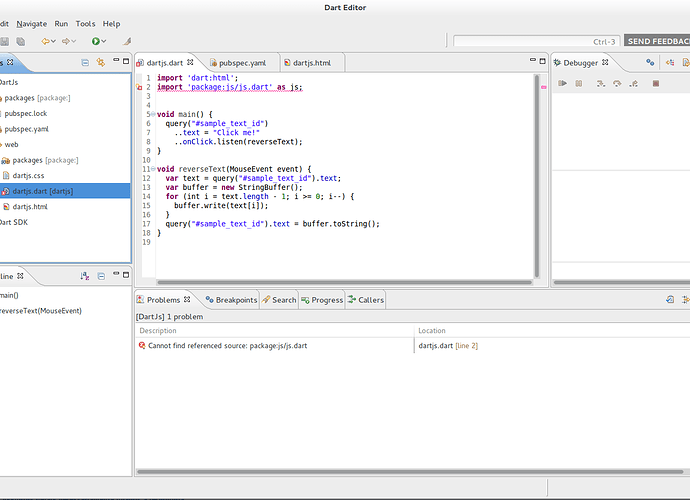Click the Terminate debugger stop icon

point(656,83)
